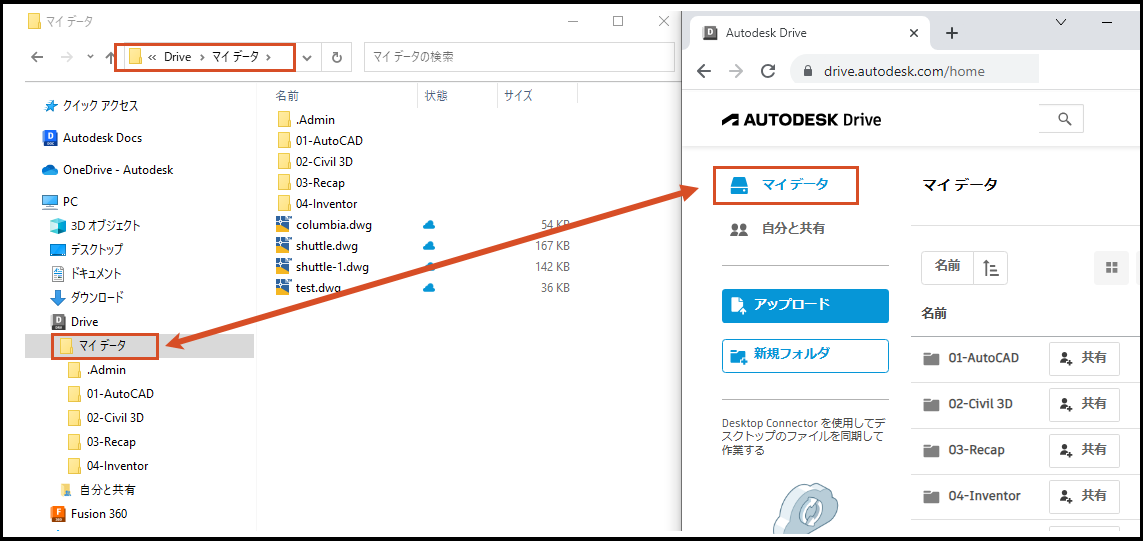Viewport: 1143px width, 541px height.
Task: Click the browser forward arrow
Action: 736,71
